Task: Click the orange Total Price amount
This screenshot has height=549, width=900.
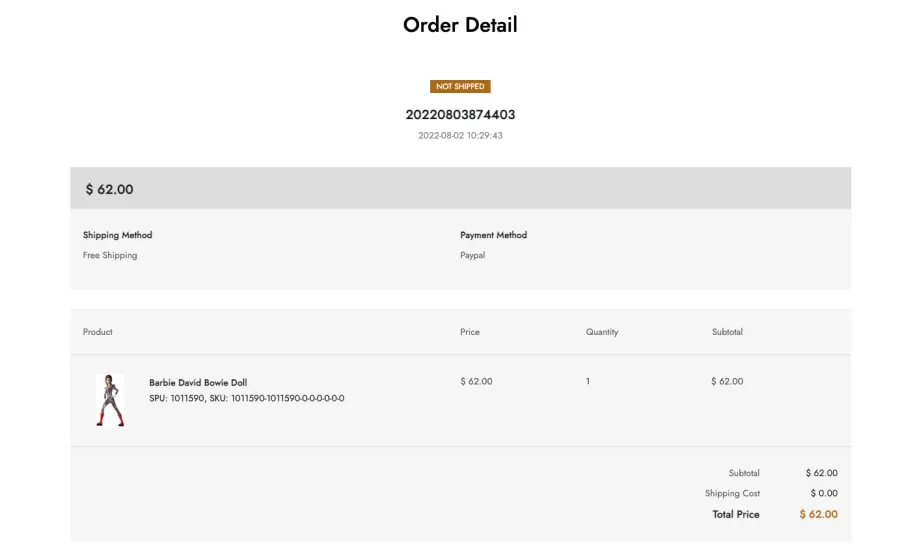Action: (818, 515)
